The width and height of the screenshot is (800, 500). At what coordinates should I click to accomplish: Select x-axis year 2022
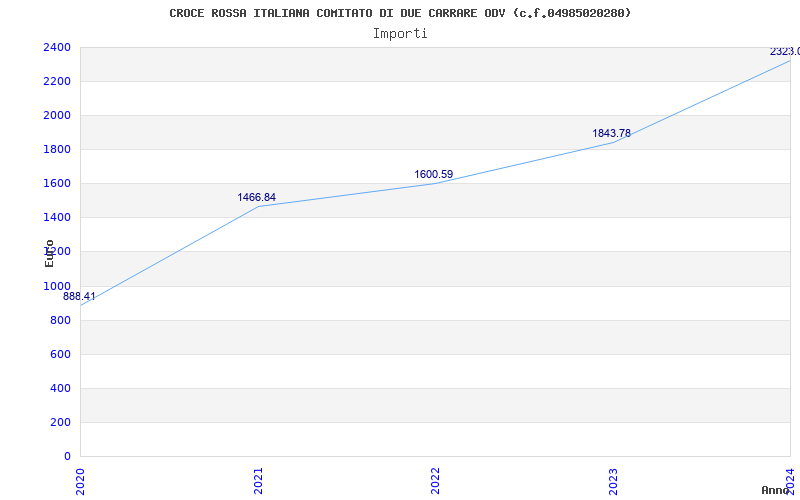pos(435,481)
